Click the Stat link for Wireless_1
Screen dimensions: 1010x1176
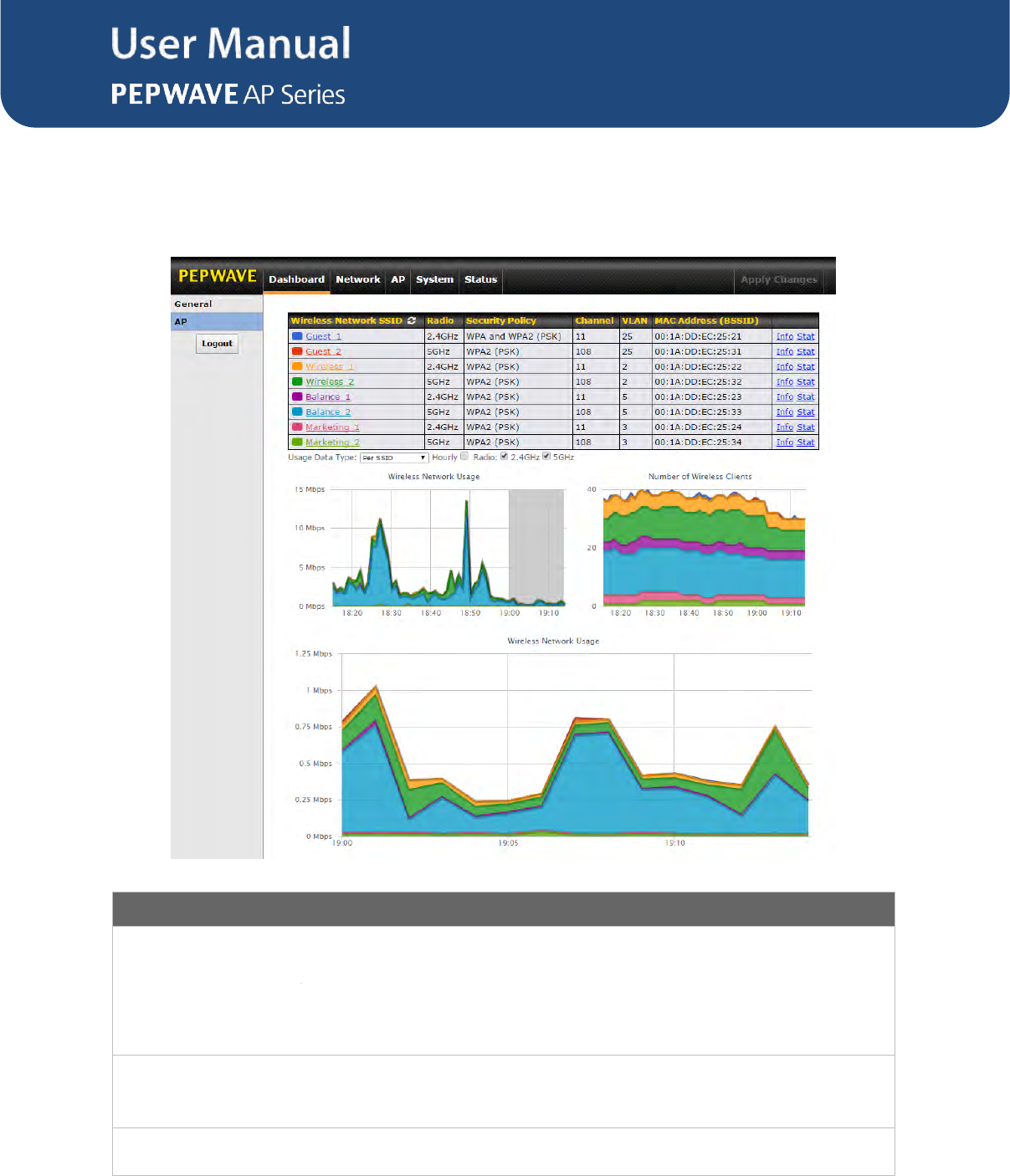click(806, 366)
